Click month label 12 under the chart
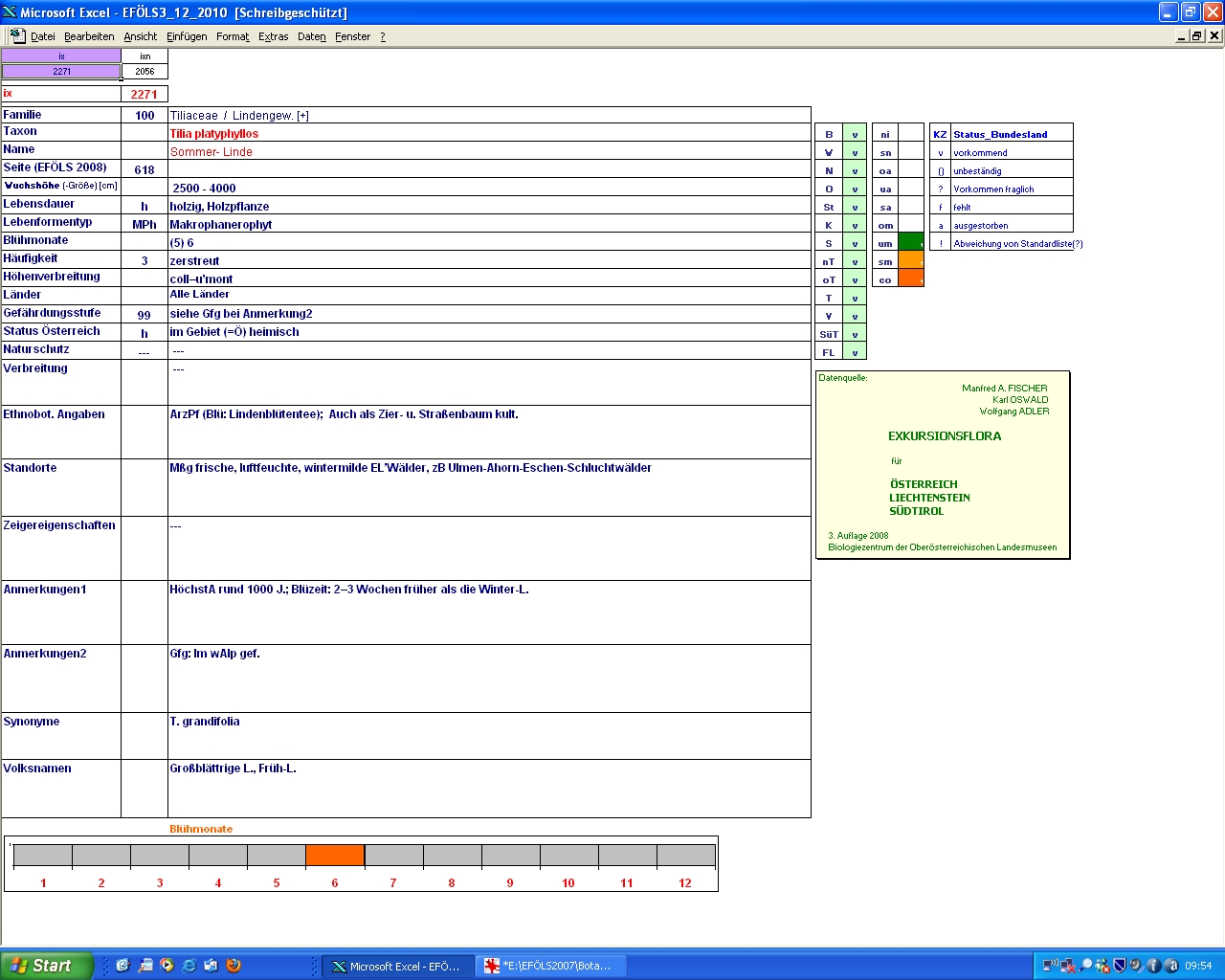The height and width of the screenshot is (980, 1225). [685, 882]
